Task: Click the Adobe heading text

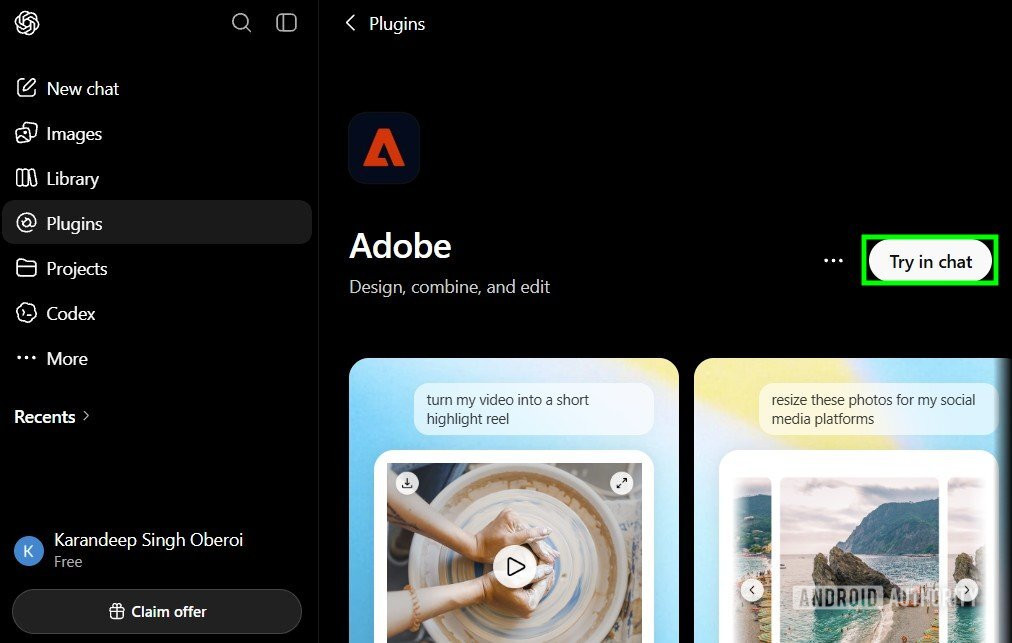Action: [400, 246]
